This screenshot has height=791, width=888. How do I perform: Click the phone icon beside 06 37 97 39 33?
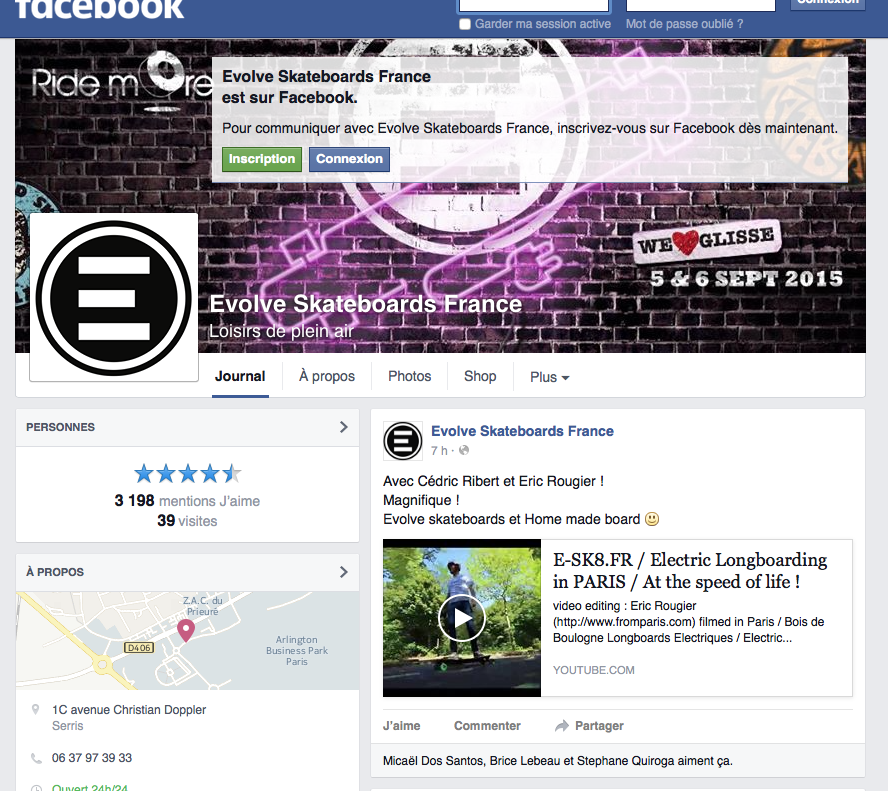click(36, 758)
